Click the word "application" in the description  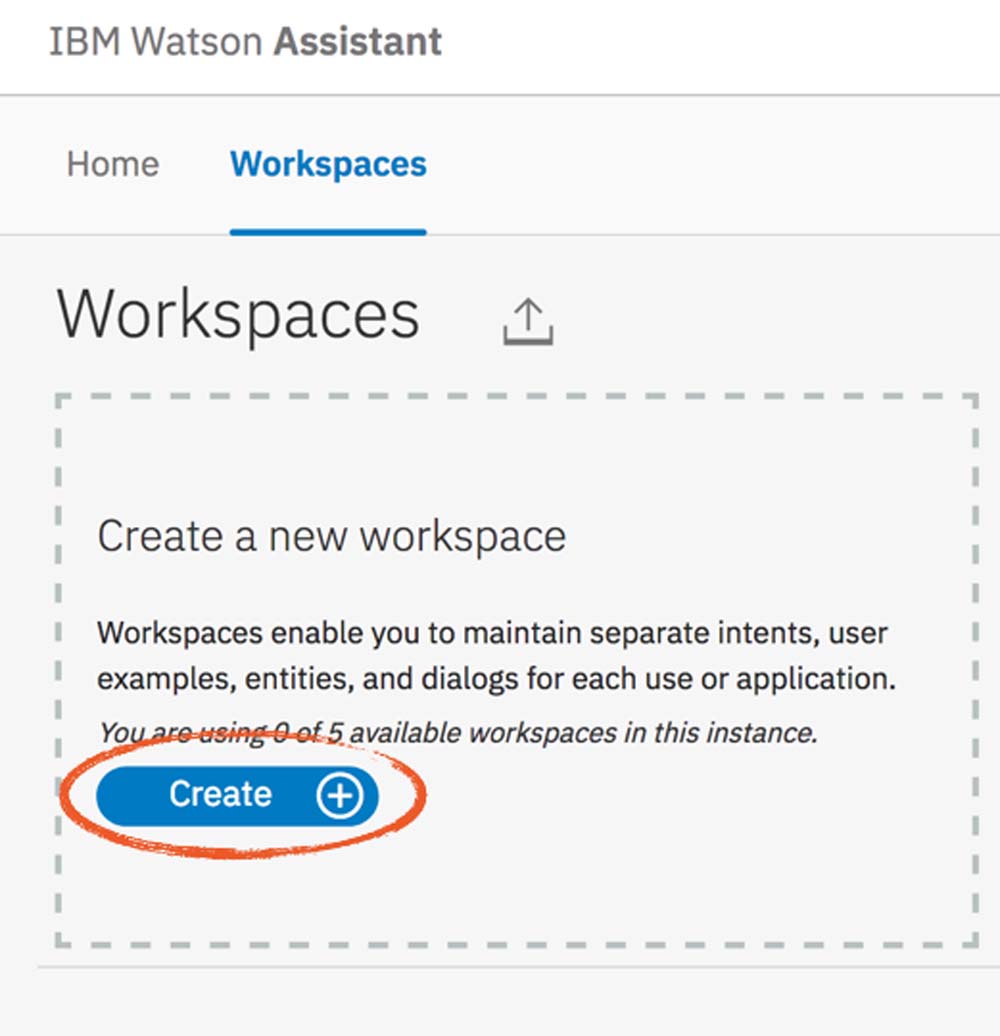tap(813, 679)
